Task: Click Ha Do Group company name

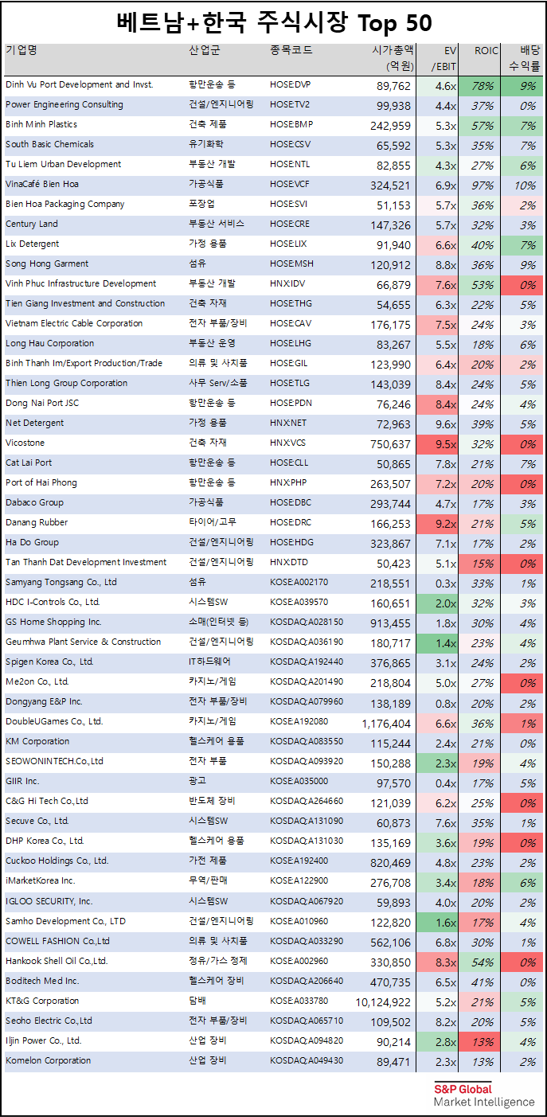Action: 32,543
